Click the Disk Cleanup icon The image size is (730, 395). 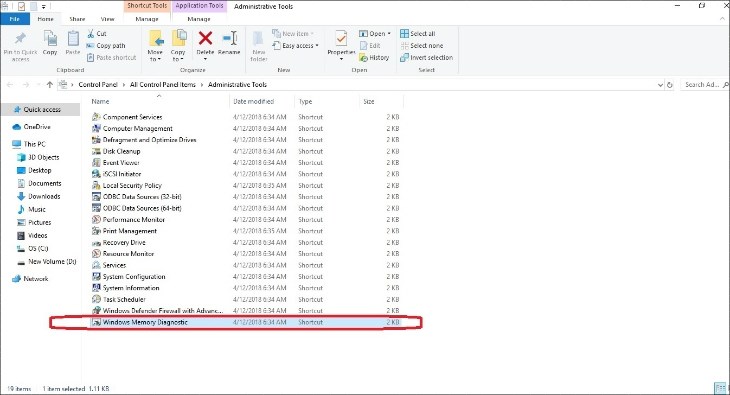click(x=96, y=151)
